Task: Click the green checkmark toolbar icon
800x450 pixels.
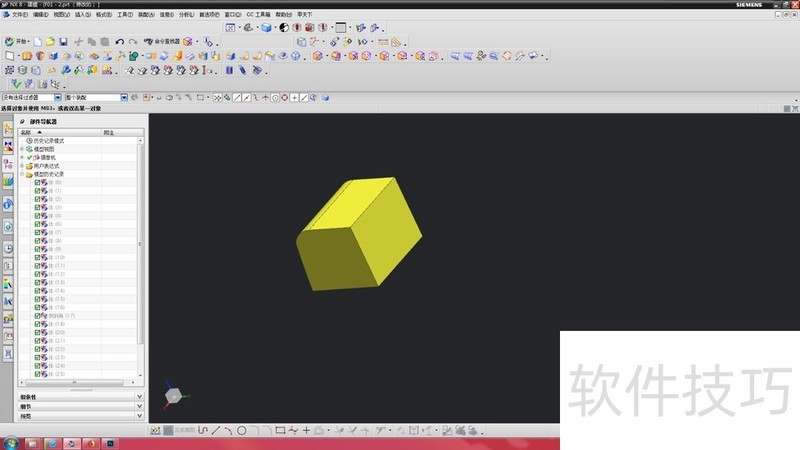Action: coord(16,84)
